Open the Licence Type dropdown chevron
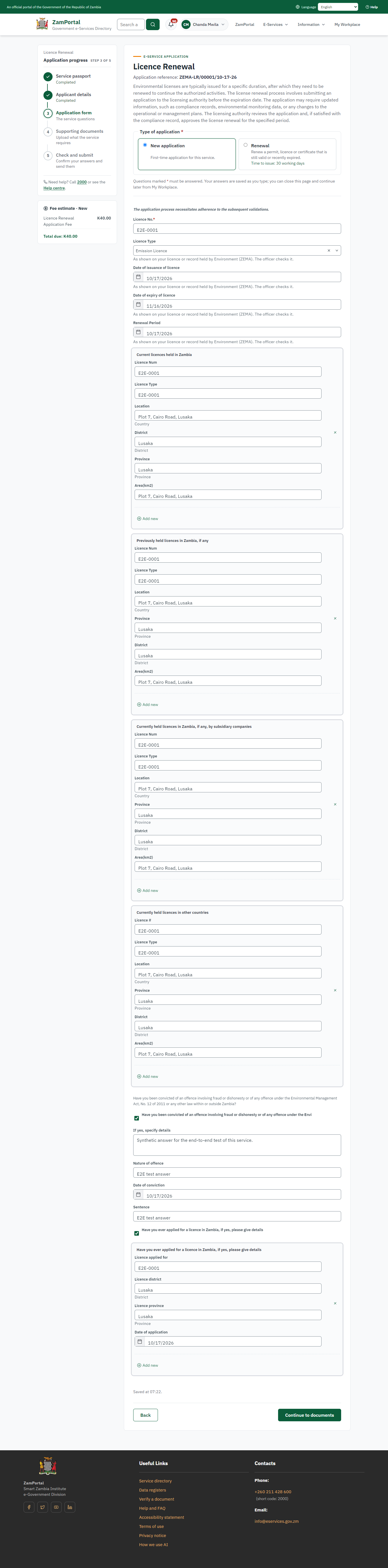The height and width of the screenshot is (1568, 388). (337, 251)
